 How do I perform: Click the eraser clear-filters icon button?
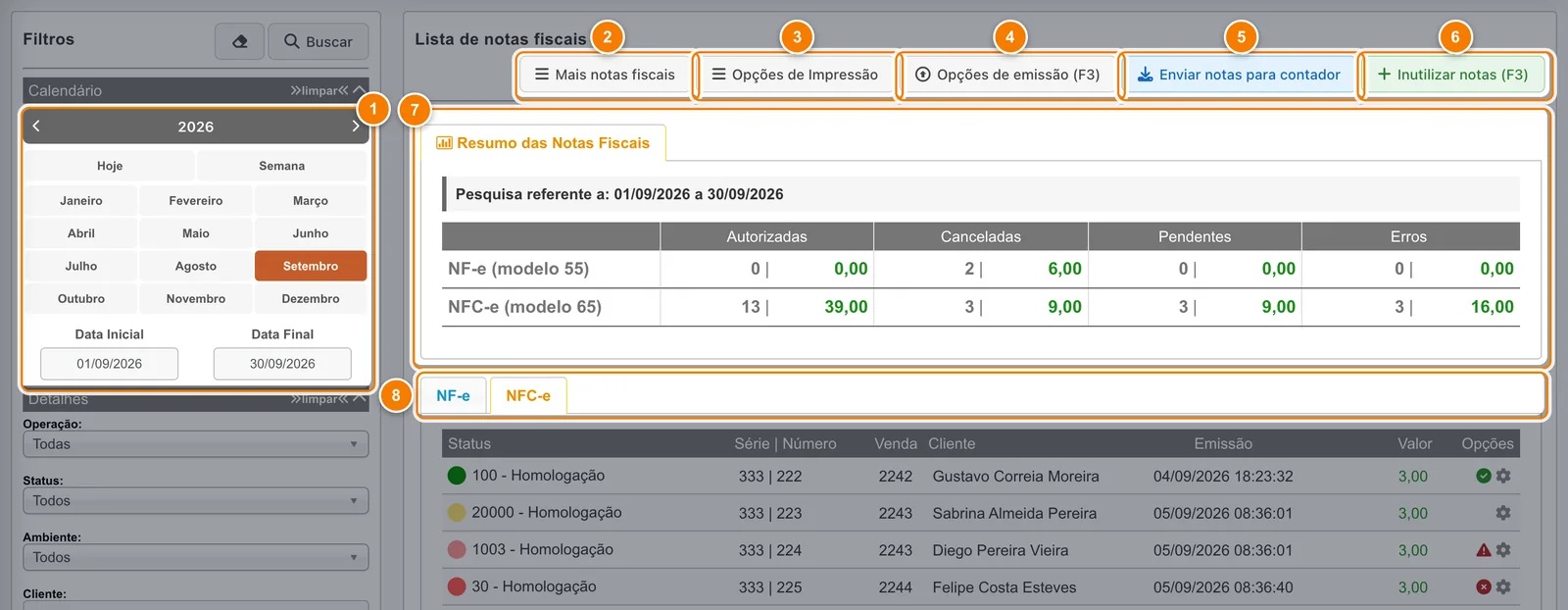[x=239, y=41]
